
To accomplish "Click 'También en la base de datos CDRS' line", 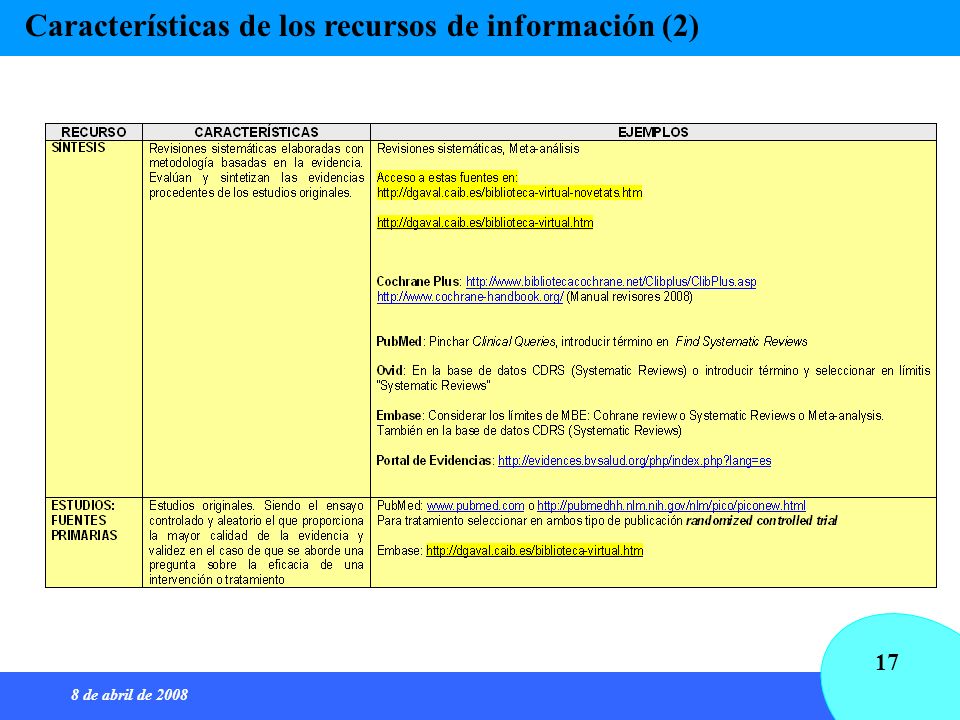I will click(x=529, y=430).
